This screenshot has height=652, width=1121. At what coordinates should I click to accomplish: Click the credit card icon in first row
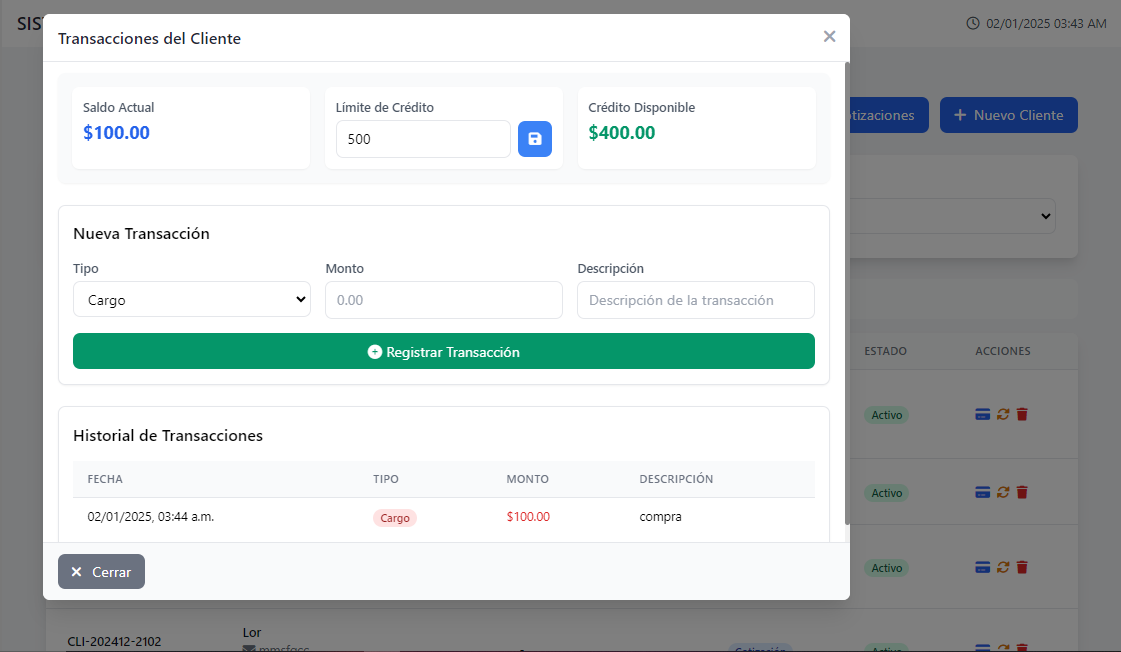point(982,414)
